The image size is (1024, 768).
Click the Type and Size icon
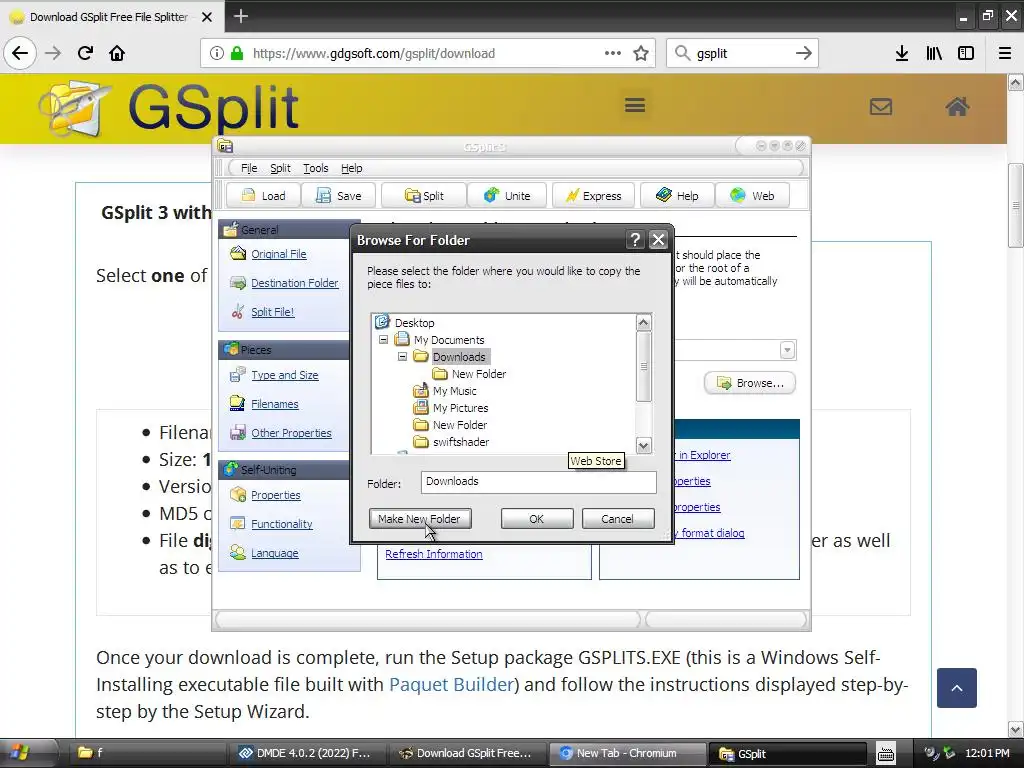(x=238, y=375)
